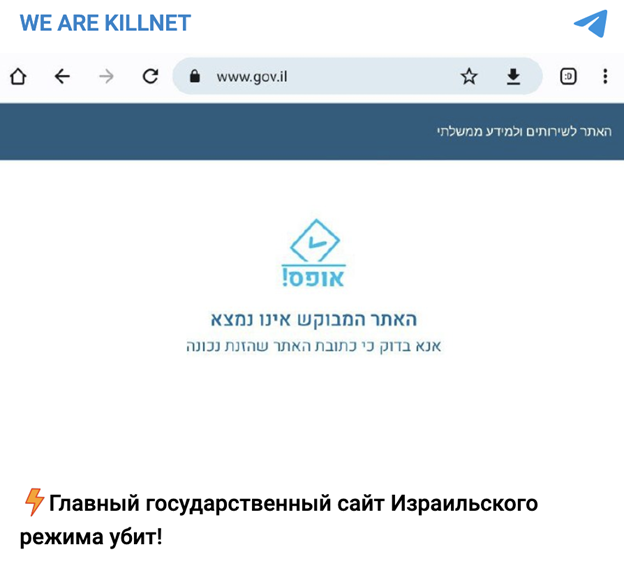Select the www.gov.il address bar
This screenshot has height=577, width=624.
pyautogui.click(x=357, y=76)
